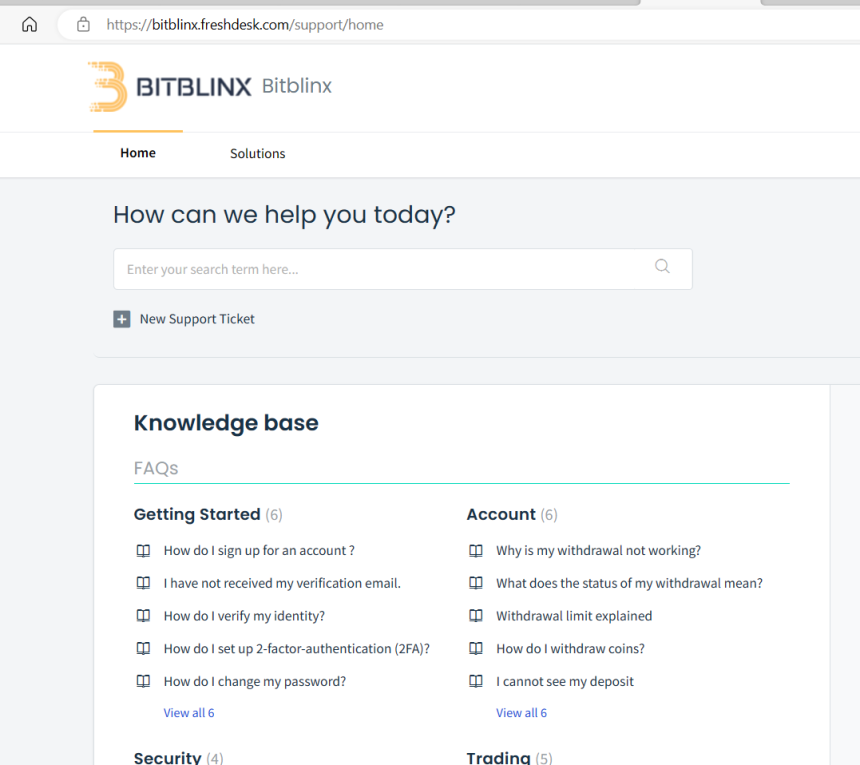
Task: Click book icon beside Withdrawal limit explained
Action: (476, 616)
